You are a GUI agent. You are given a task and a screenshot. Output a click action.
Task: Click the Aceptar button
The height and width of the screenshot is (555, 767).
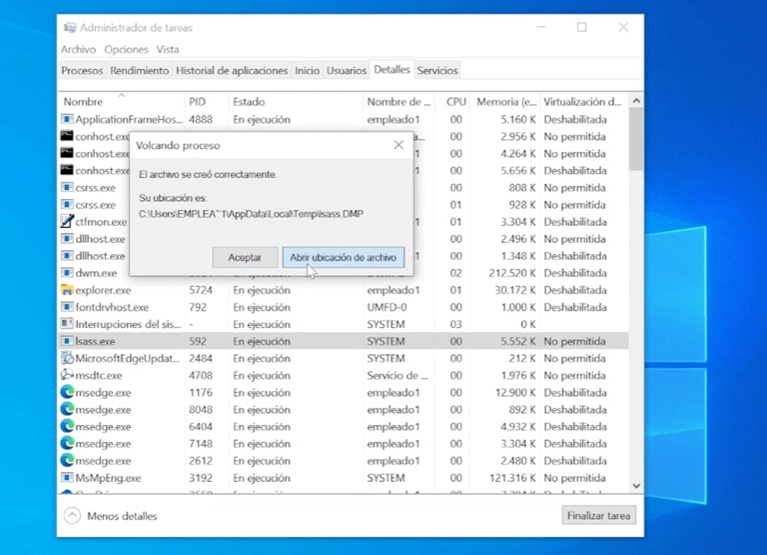[x=245, y=257]
